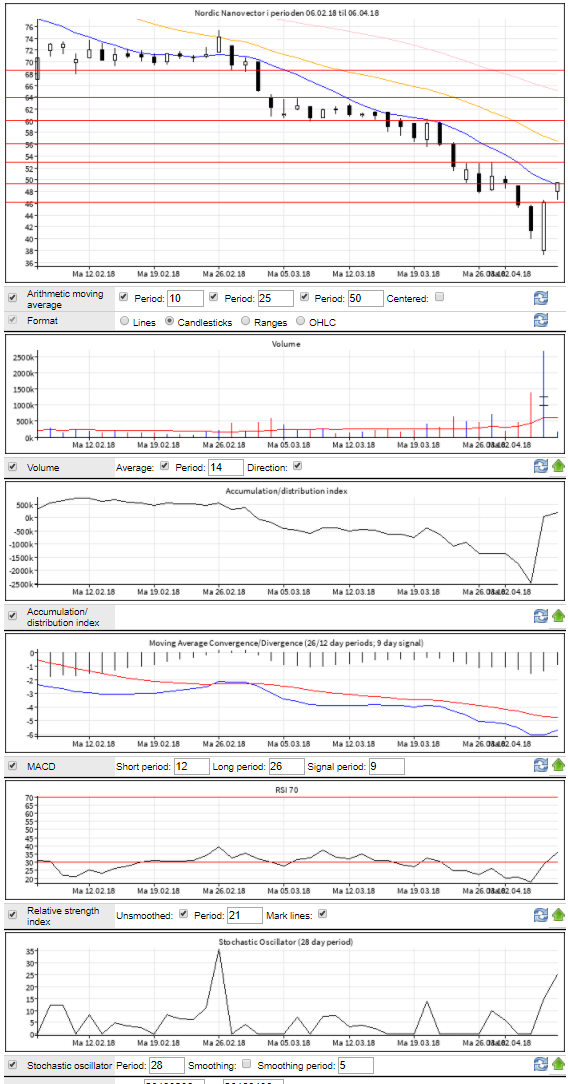Refresh the Stochastic oscillator

click(541, 1065)
